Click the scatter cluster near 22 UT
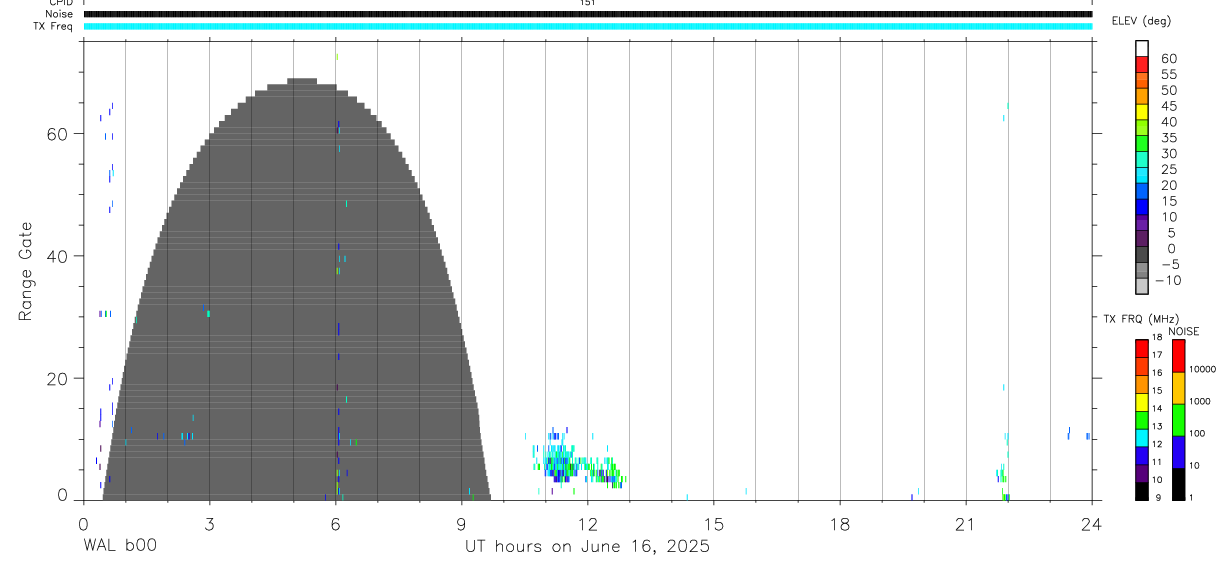 pyautogui.click(x=1005, y=470)
